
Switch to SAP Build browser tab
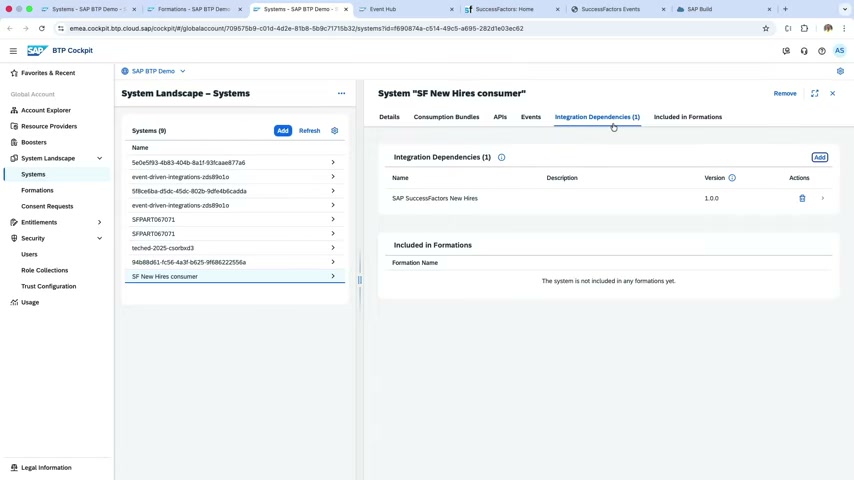tap(723, 9)
